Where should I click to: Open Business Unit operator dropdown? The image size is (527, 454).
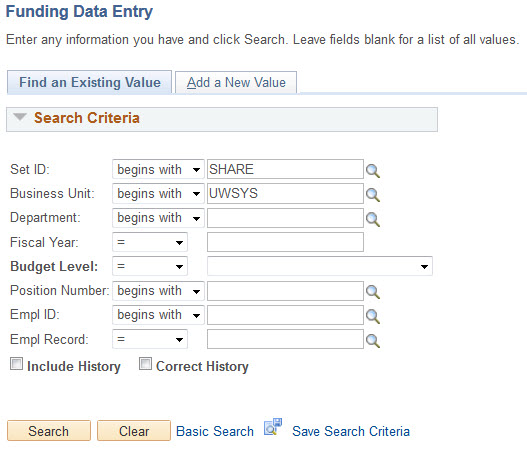tap(158, 193)
